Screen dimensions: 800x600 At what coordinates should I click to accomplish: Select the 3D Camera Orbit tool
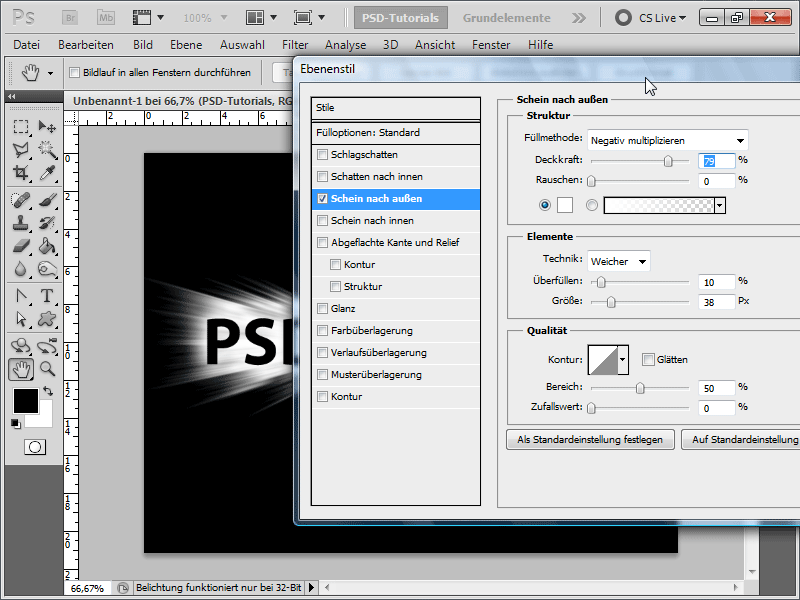[x=47, y=346]
